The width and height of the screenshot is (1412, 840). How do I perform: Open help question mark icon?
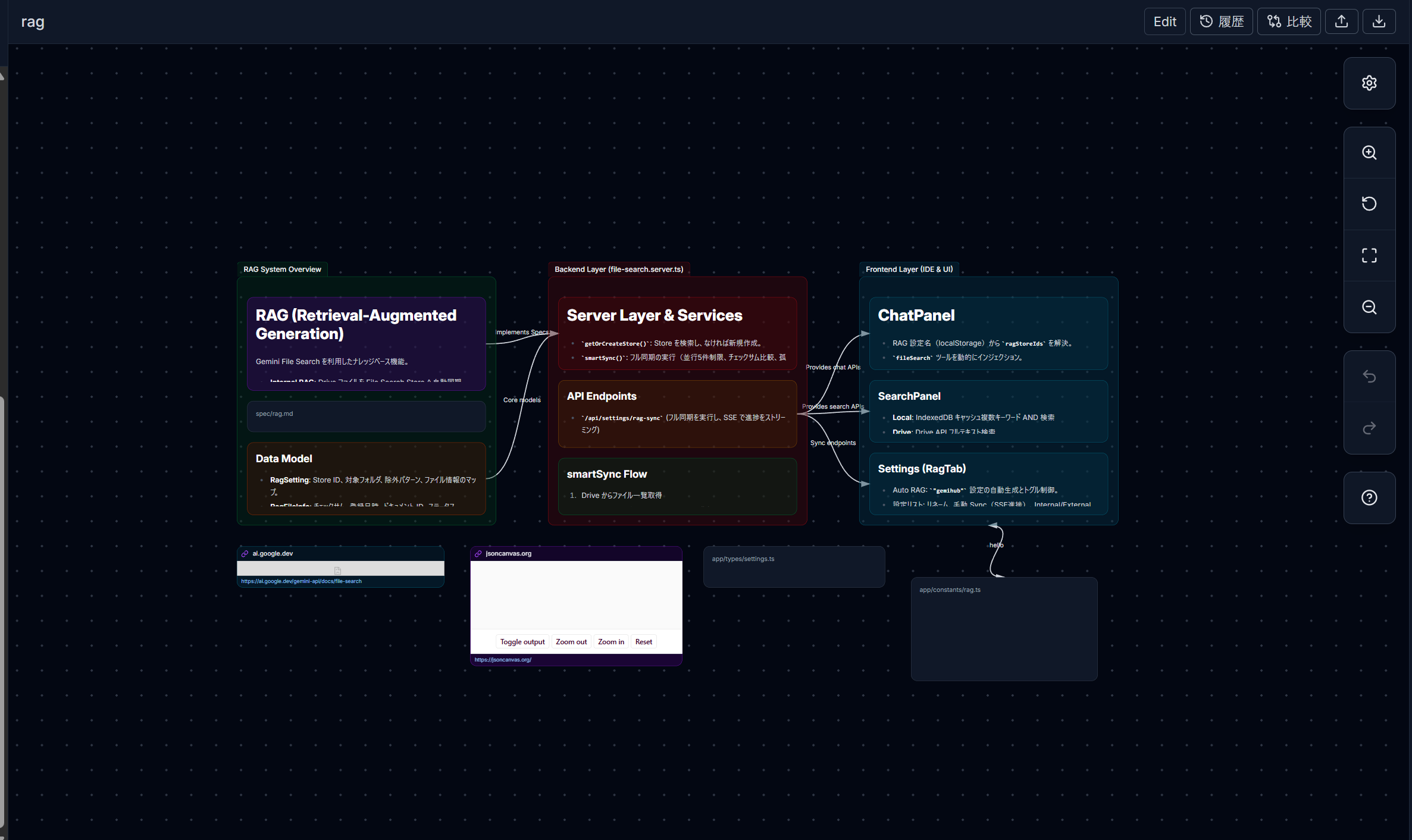1369,498
